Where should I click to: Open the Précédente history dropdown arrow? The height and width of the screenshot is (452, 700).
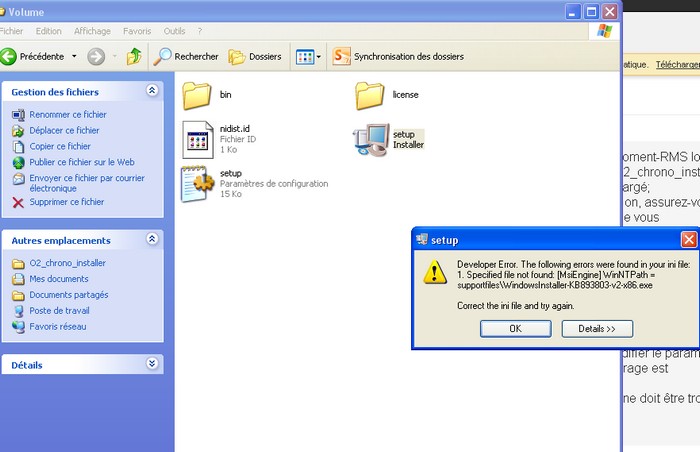pyautogui.click(x=72, y=57)
